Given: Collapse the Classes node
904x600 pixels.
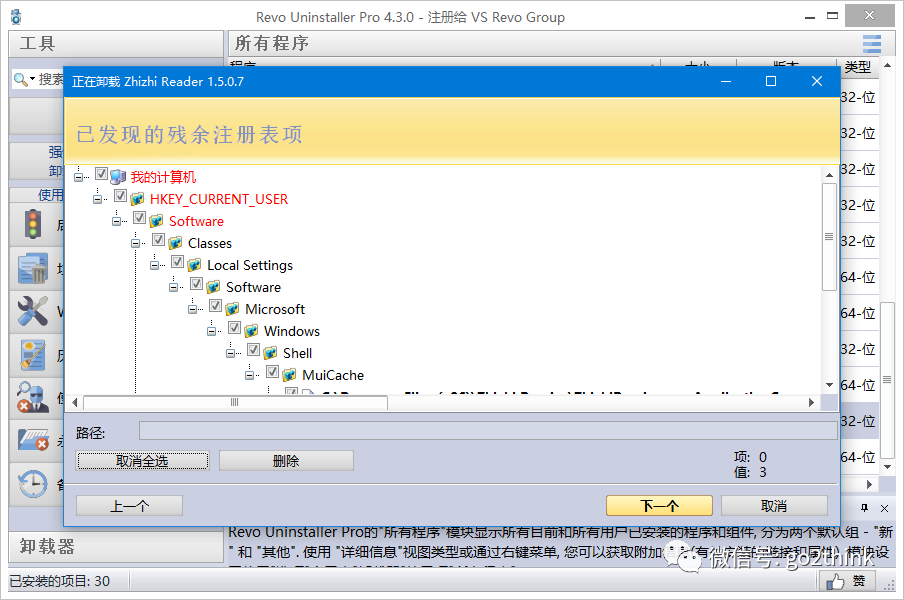Looking at the screenshot, I should click(x=135, y=243).
